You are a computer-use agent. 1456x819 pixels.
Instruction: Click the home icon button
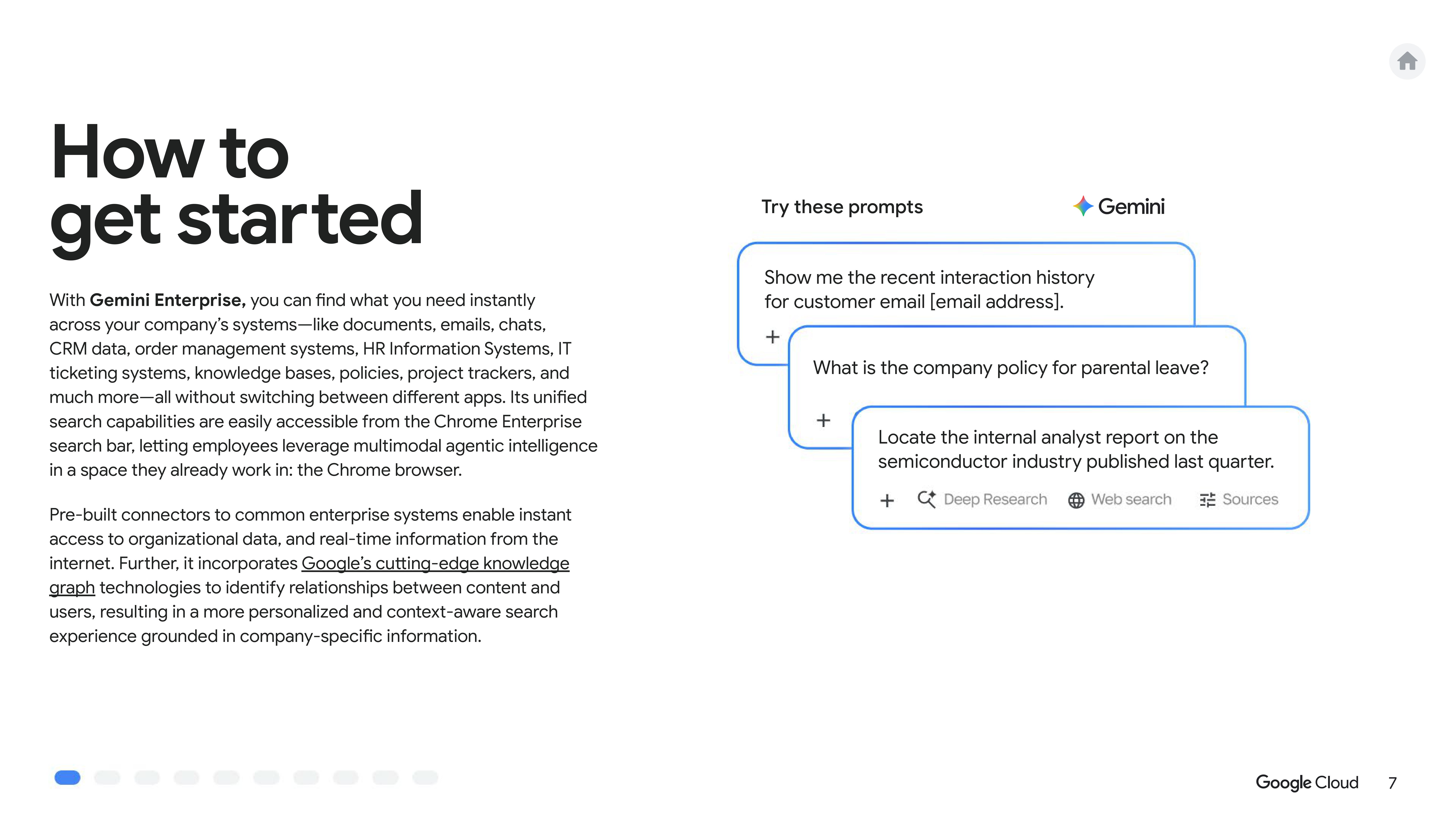point(1407,61)
